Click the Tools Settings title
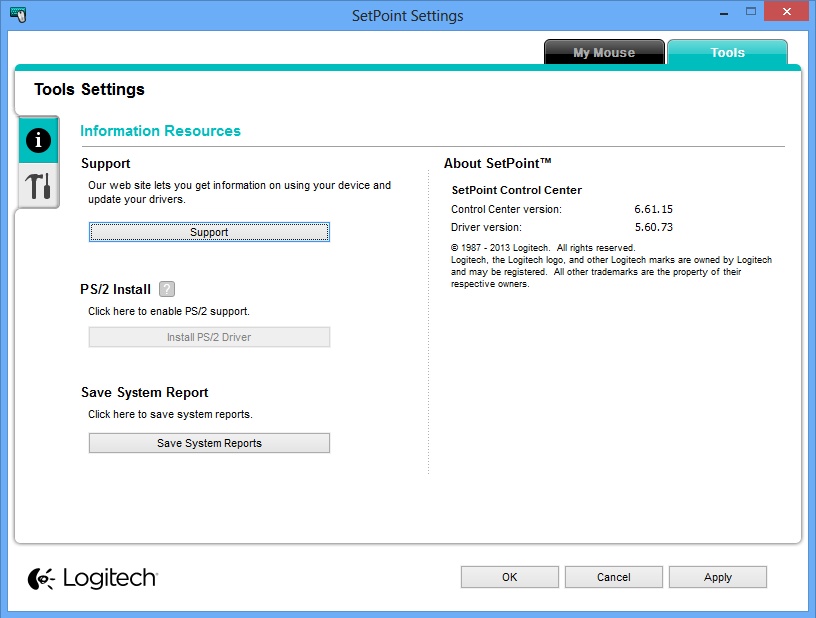 [x=90, y=89]
